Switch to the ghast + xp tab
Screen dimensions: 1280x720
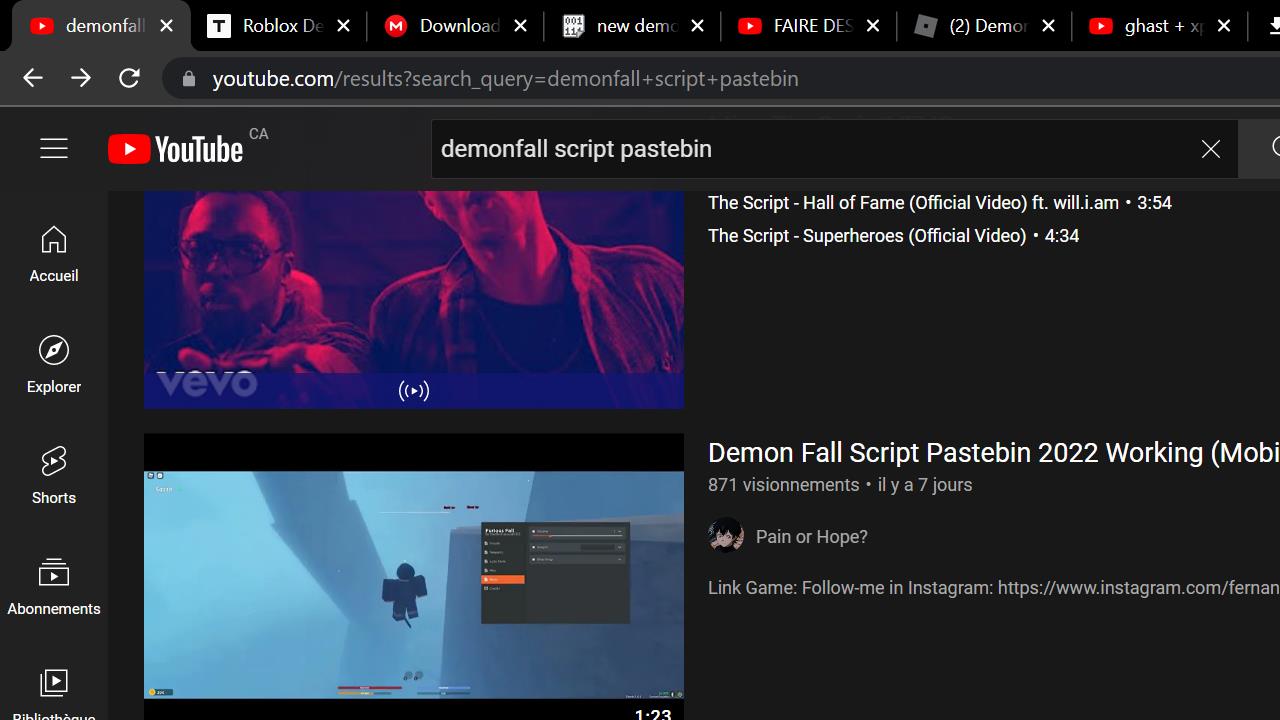coord(1150,26)
